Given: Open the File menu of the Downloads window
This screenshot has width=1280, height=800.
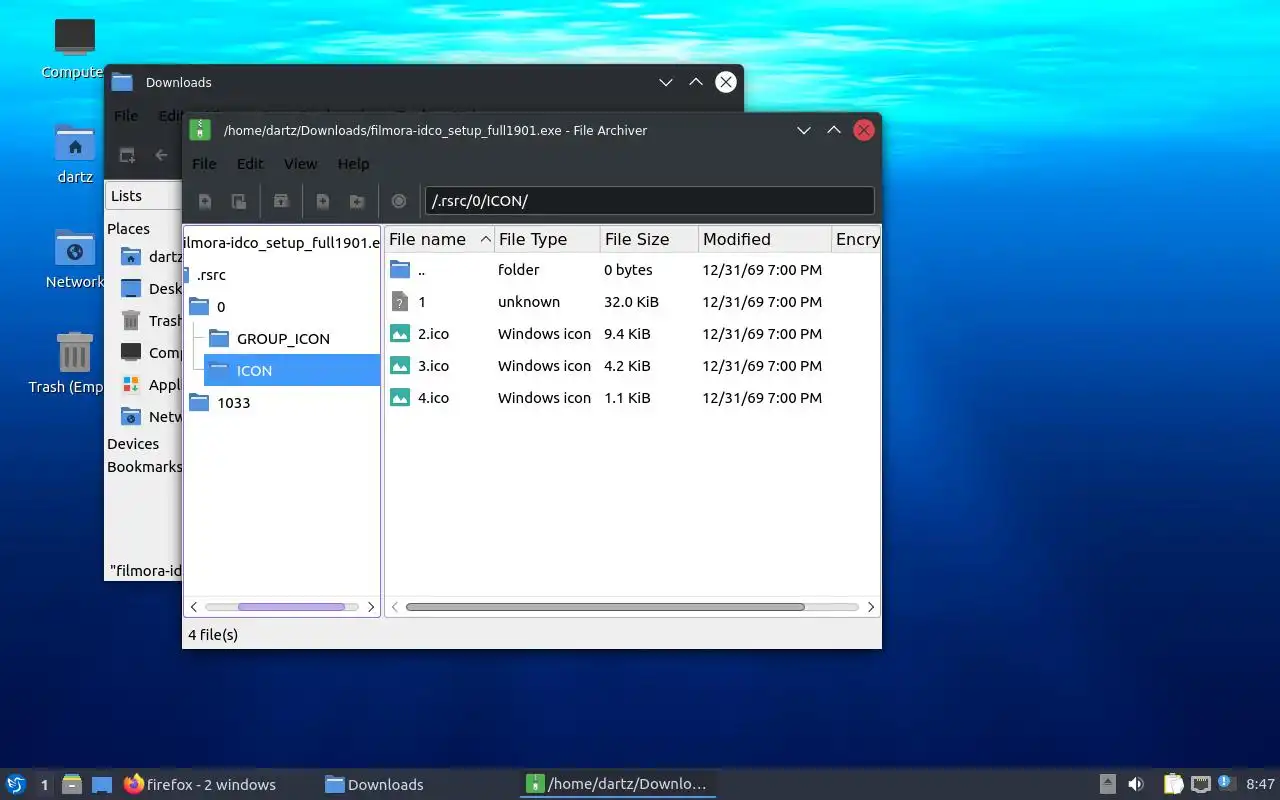Looking at the screenshot, I should 126,116.
